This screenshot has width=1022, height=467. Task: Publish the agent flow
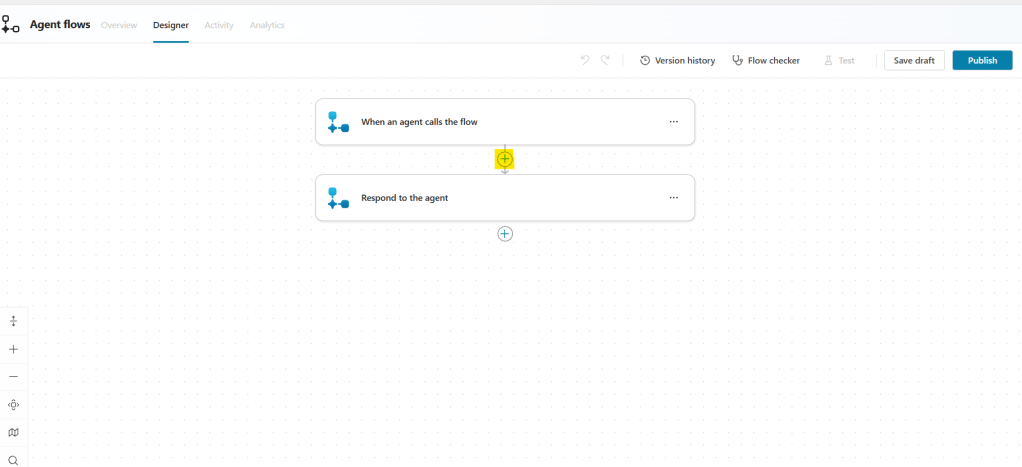click(982, 61)
